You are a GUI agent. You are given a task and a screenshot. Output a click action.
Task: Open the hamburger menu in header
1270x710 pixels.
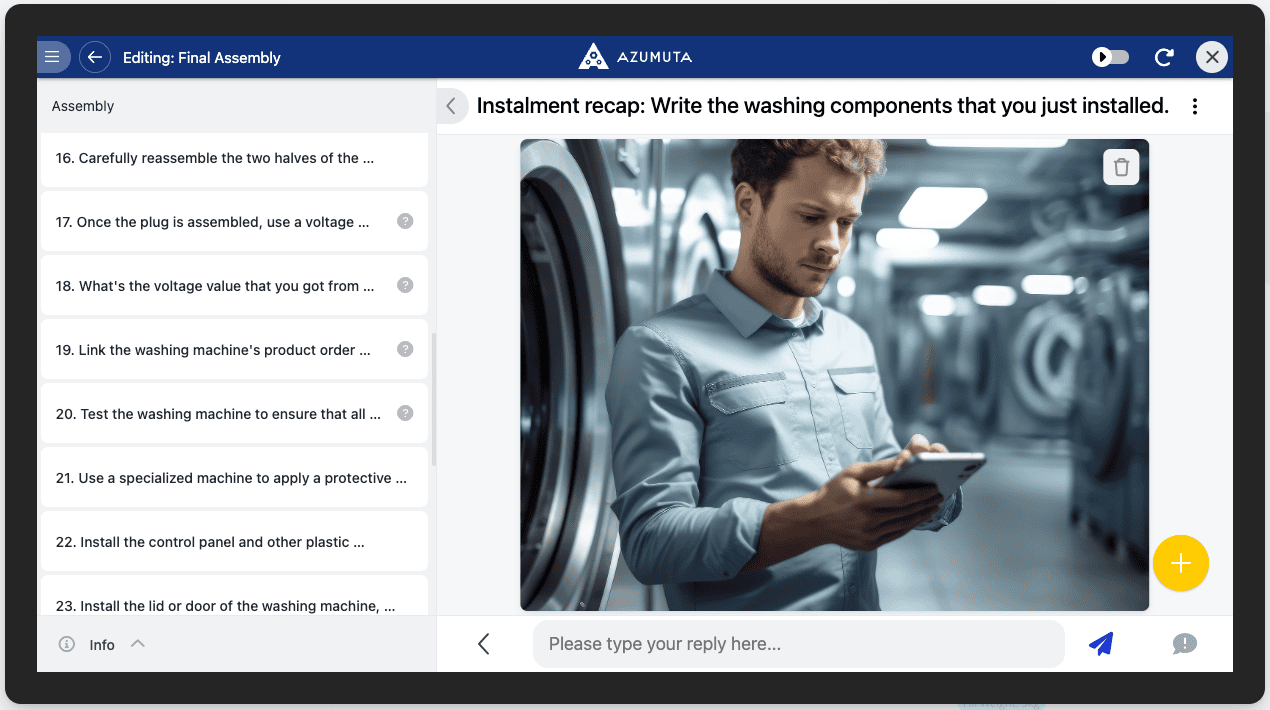pyautogui.click(x=52, y=57)
